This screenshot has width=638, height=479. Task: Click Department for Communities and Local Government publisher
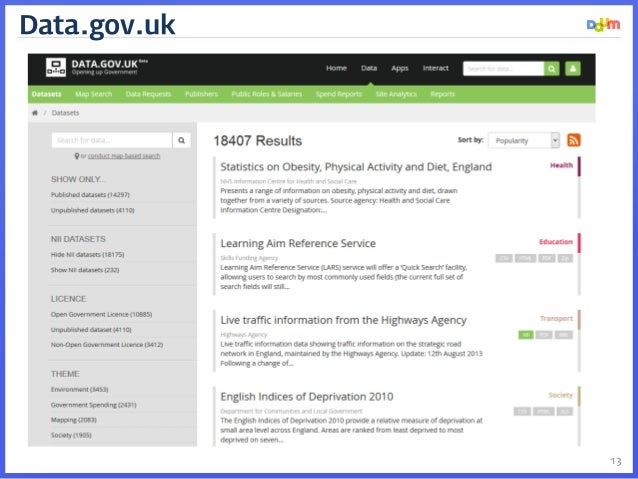click(x=291, y=411)
